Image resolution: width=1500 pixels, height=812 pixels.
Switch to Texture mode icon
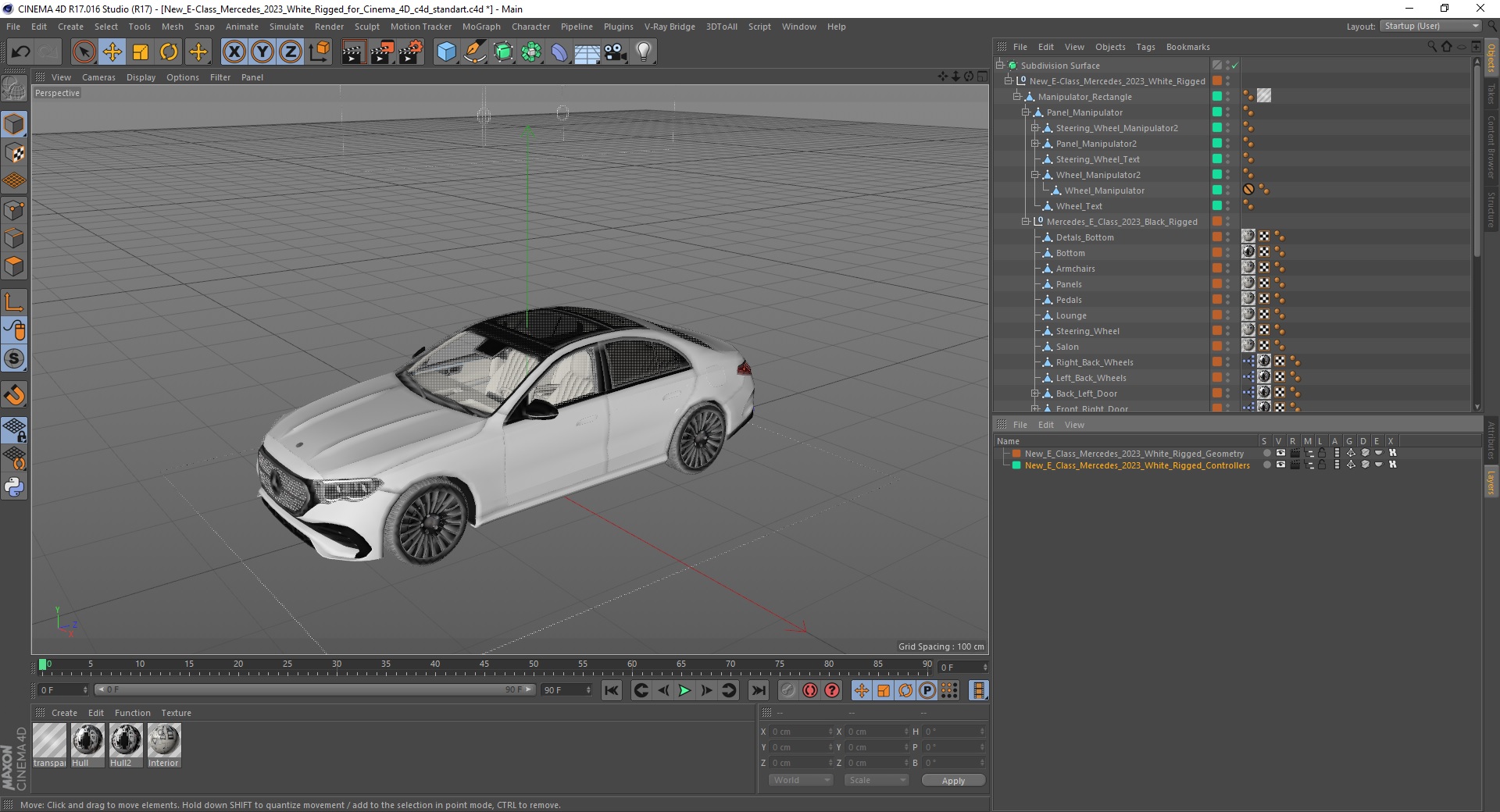[x=14, y=153]
